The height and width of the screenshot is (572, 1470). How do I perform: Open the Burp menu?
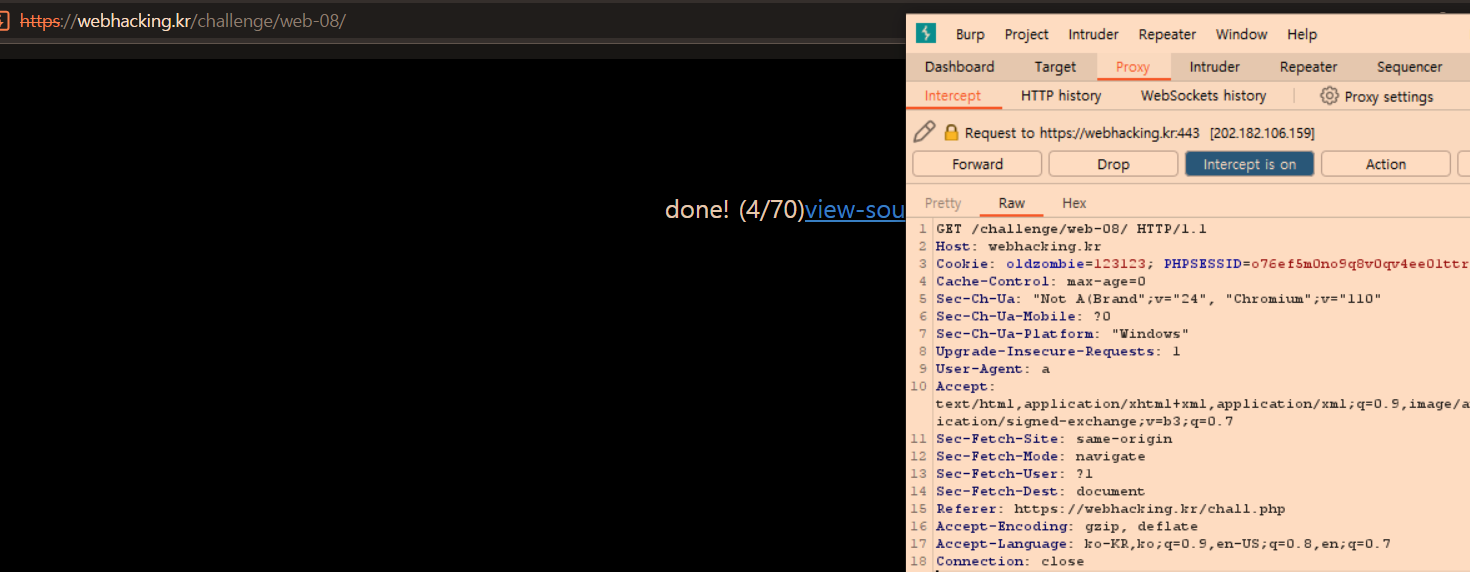click(970, 34)
